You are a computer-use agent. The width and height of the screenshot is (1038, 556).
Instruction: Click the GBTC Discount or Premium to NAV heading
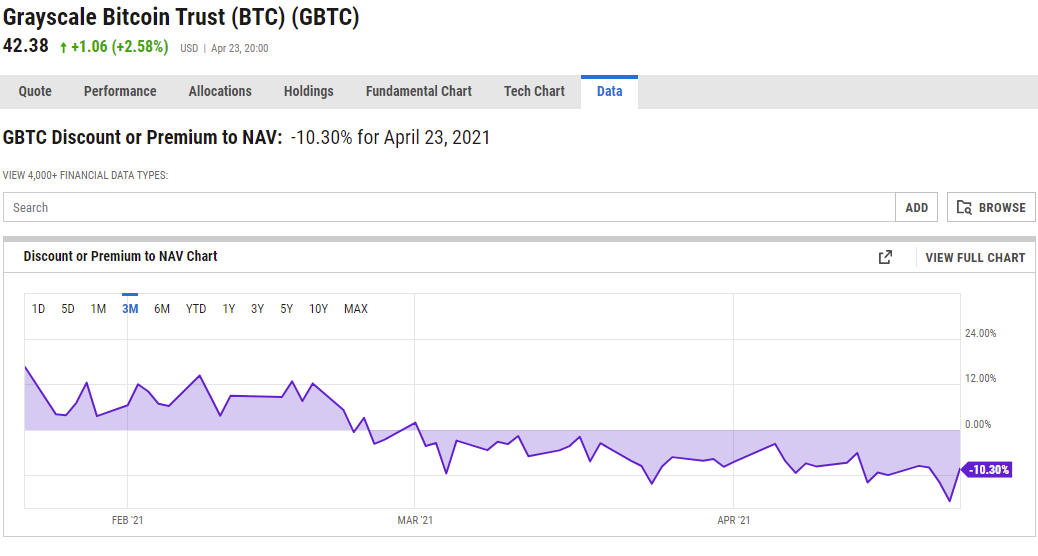142,137
